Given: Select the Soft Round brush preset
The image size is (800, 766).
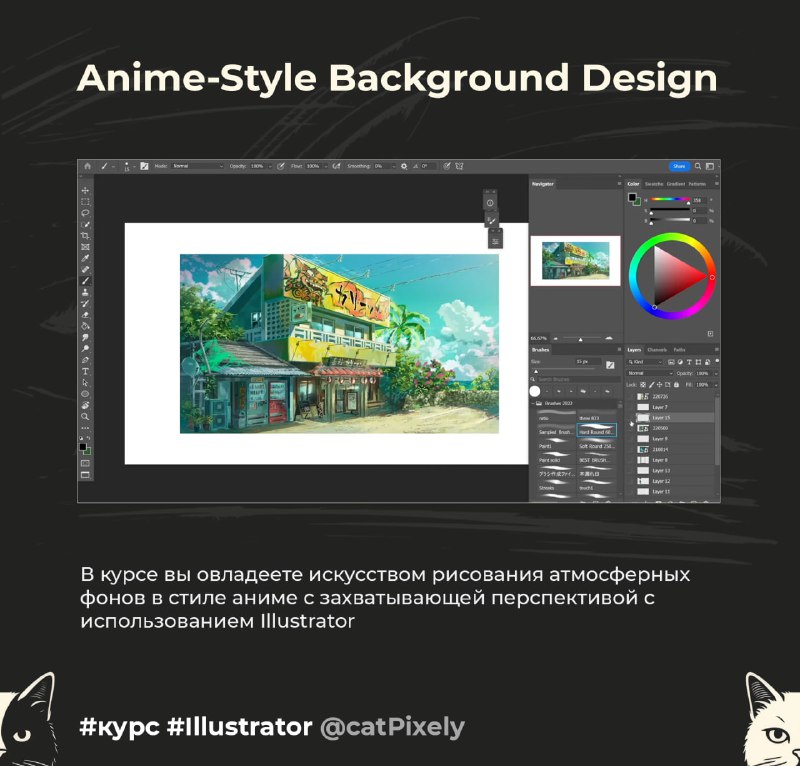Looking at the screenshot, I should coord(596,444).
